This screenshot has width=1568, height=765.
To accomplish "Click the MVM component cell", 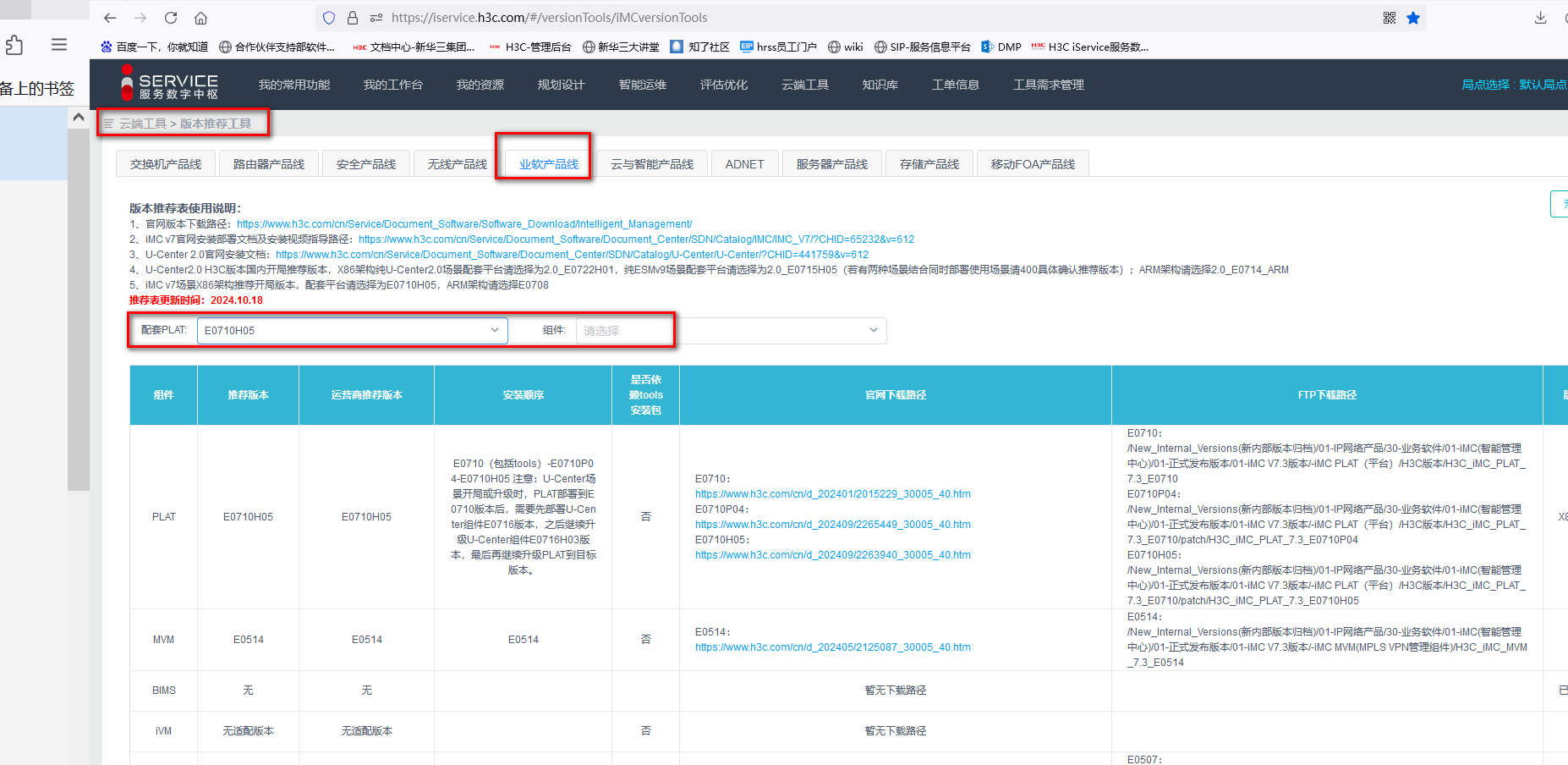I will point(164,640).
